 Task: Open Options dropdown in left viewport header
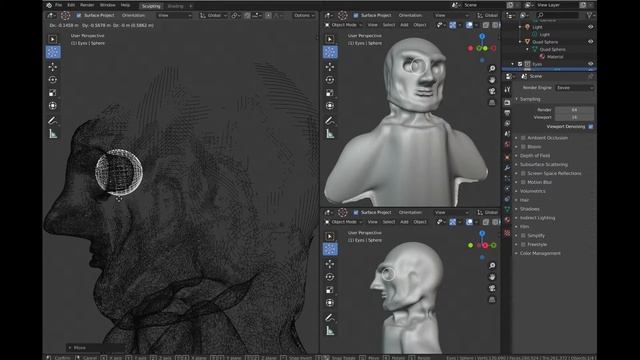coord(304,16)
